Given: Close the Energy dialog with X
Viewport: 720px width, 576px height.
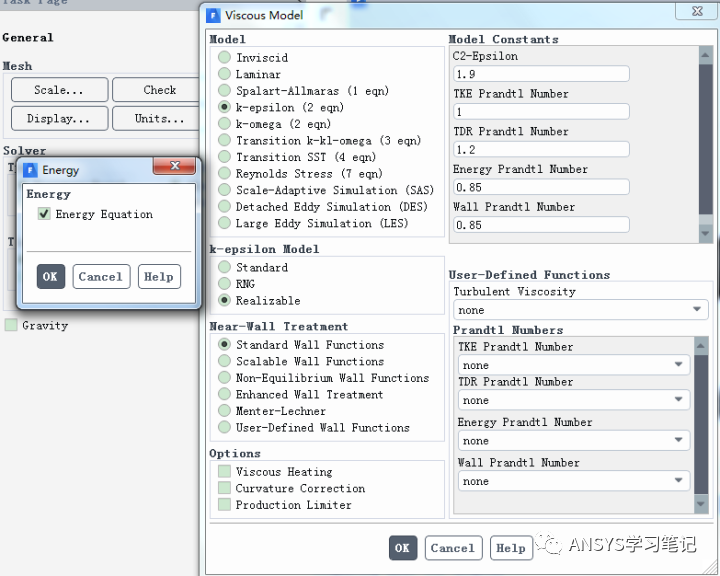Looking at the screenshot, I should pos(176,168).
